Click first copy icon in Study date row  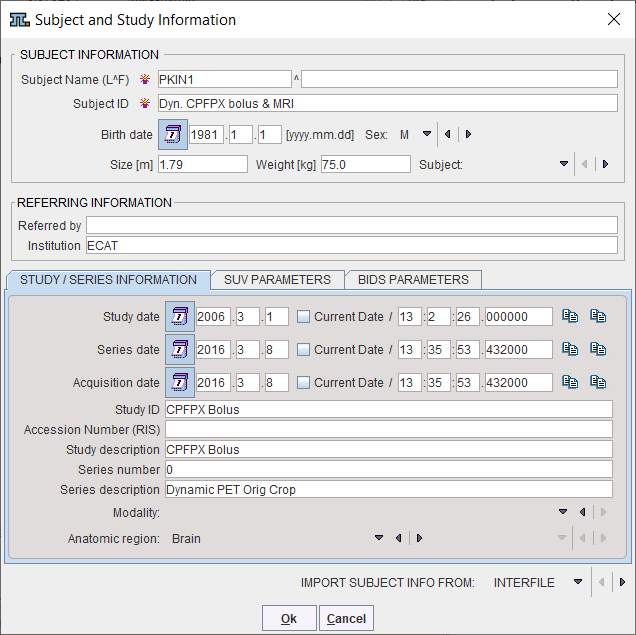570,316
